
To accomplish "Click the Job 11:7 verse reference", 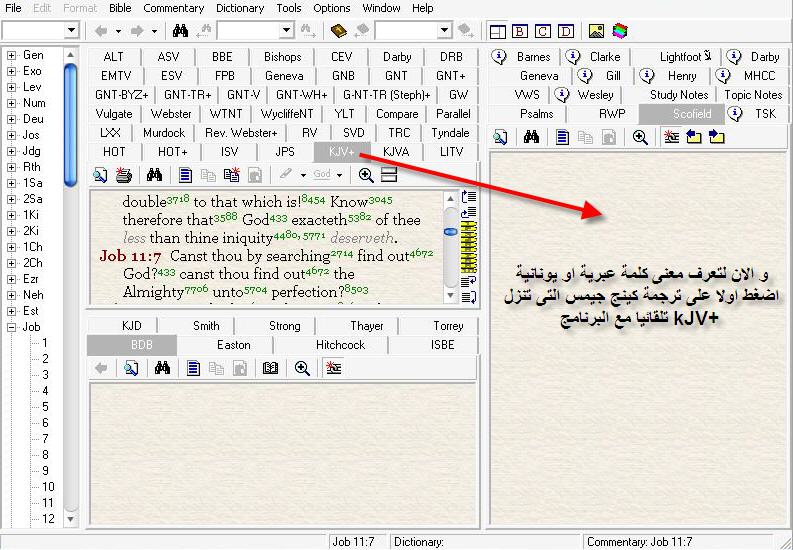I will click(130, 256).
